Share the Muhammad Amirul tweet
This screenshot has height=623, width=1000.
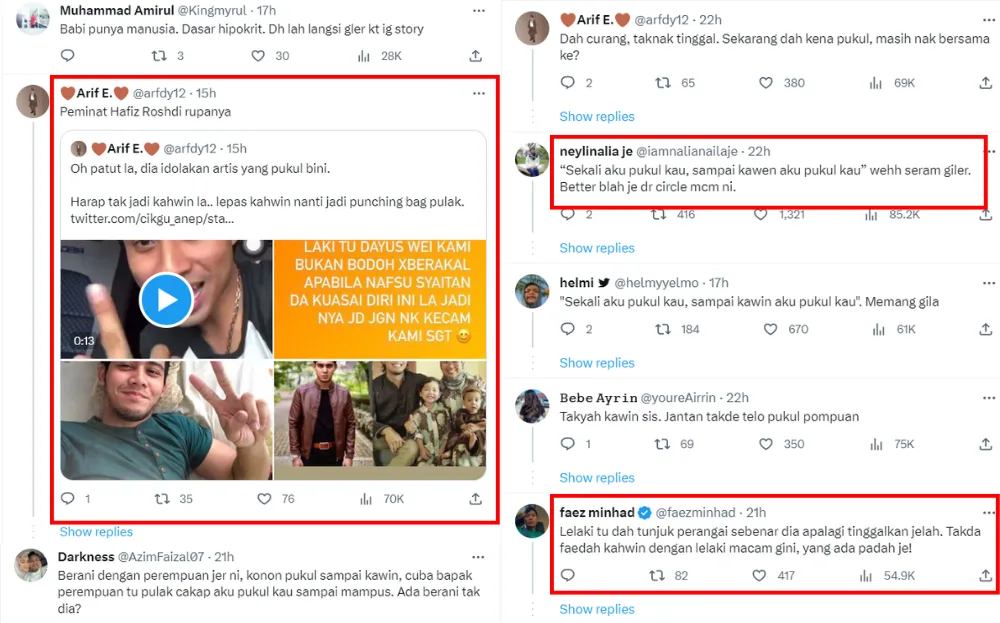[475, 56]
